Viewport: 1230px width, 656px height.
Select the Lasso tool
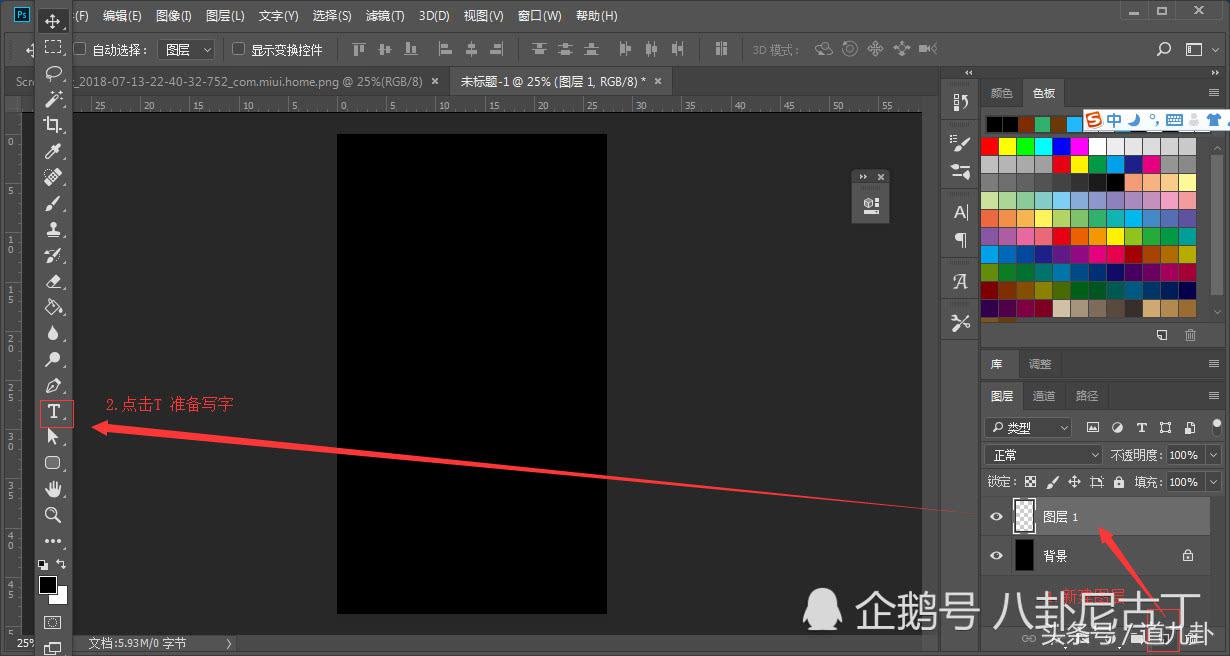tap(54, 73)
